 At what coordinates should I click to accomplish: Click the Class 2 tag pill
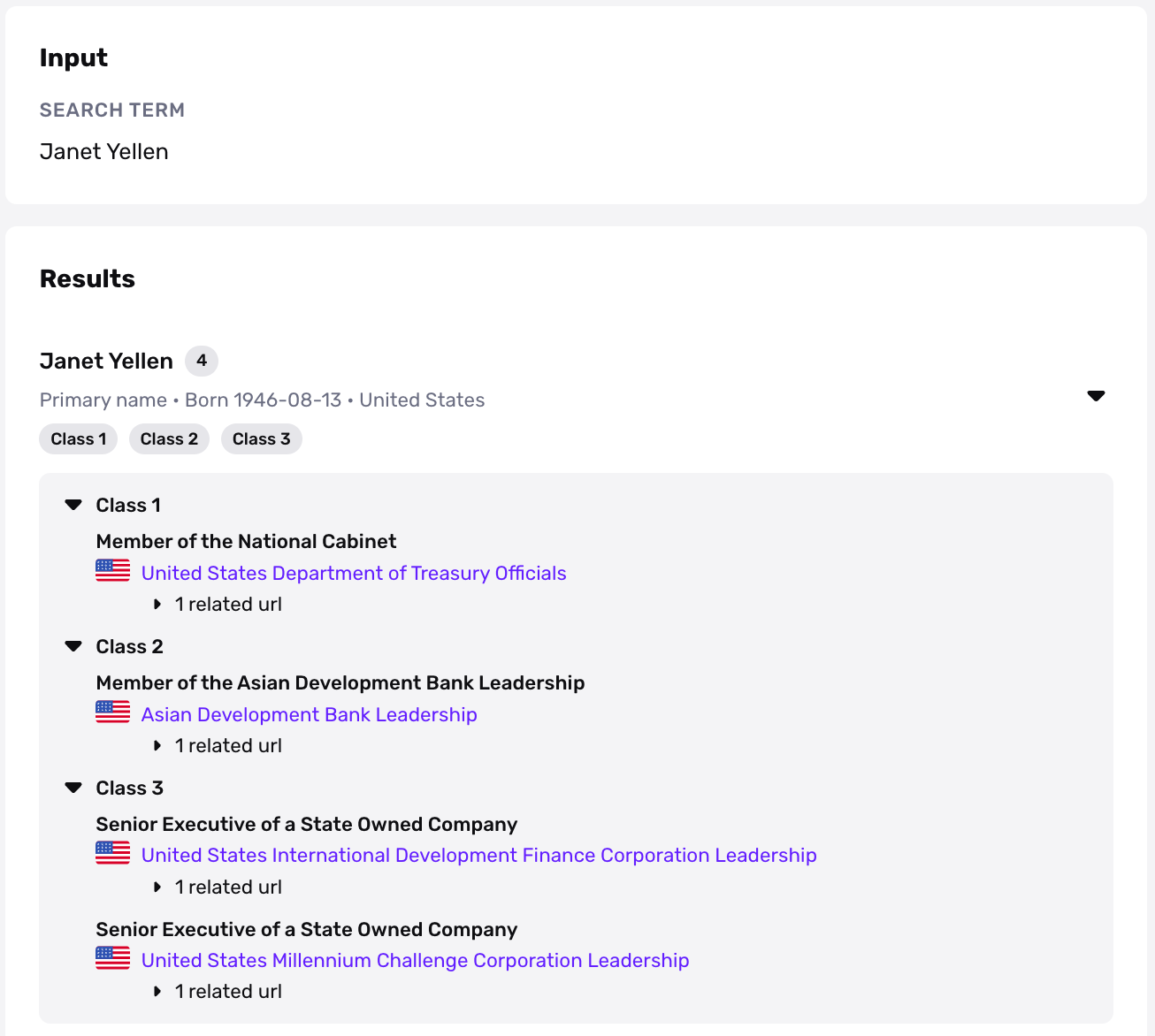(x=169, y=439)
